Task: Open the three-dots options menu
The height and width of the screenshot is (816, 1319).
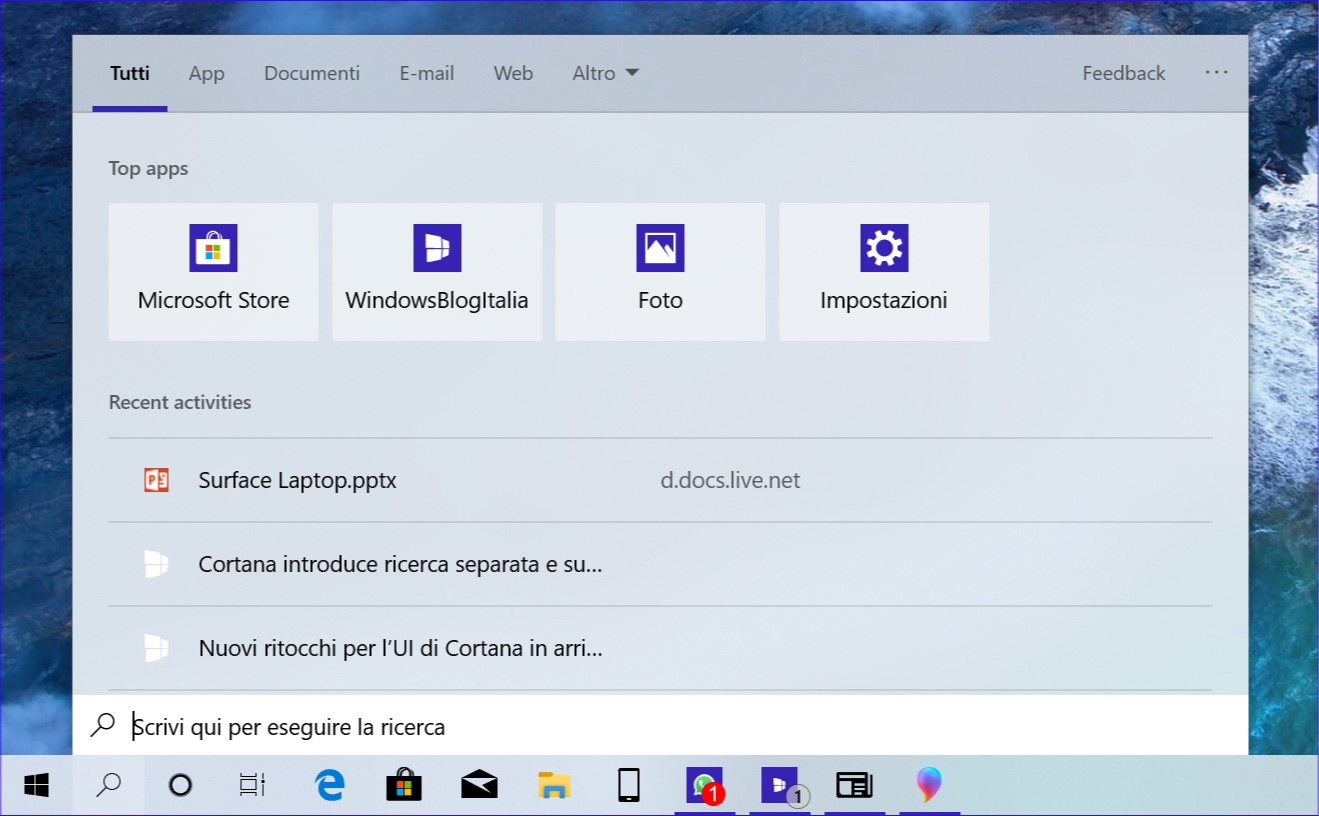Action: click(x=1216, y=72)
